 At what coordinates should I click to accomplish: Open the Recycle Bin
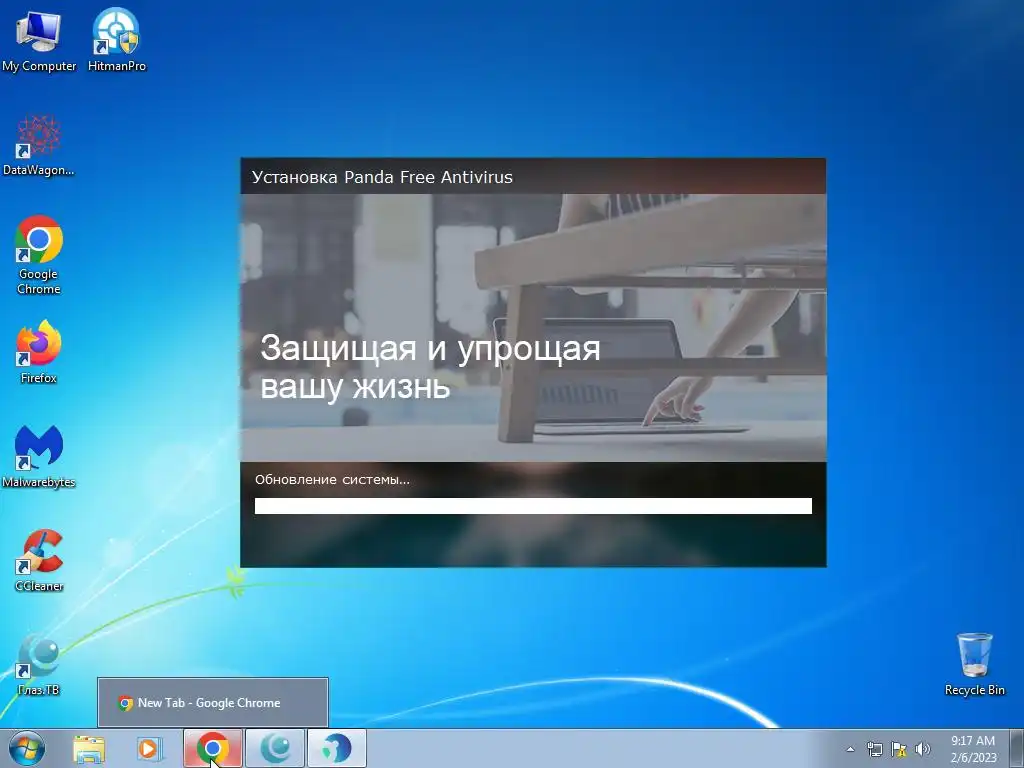(x=974, y=664)
